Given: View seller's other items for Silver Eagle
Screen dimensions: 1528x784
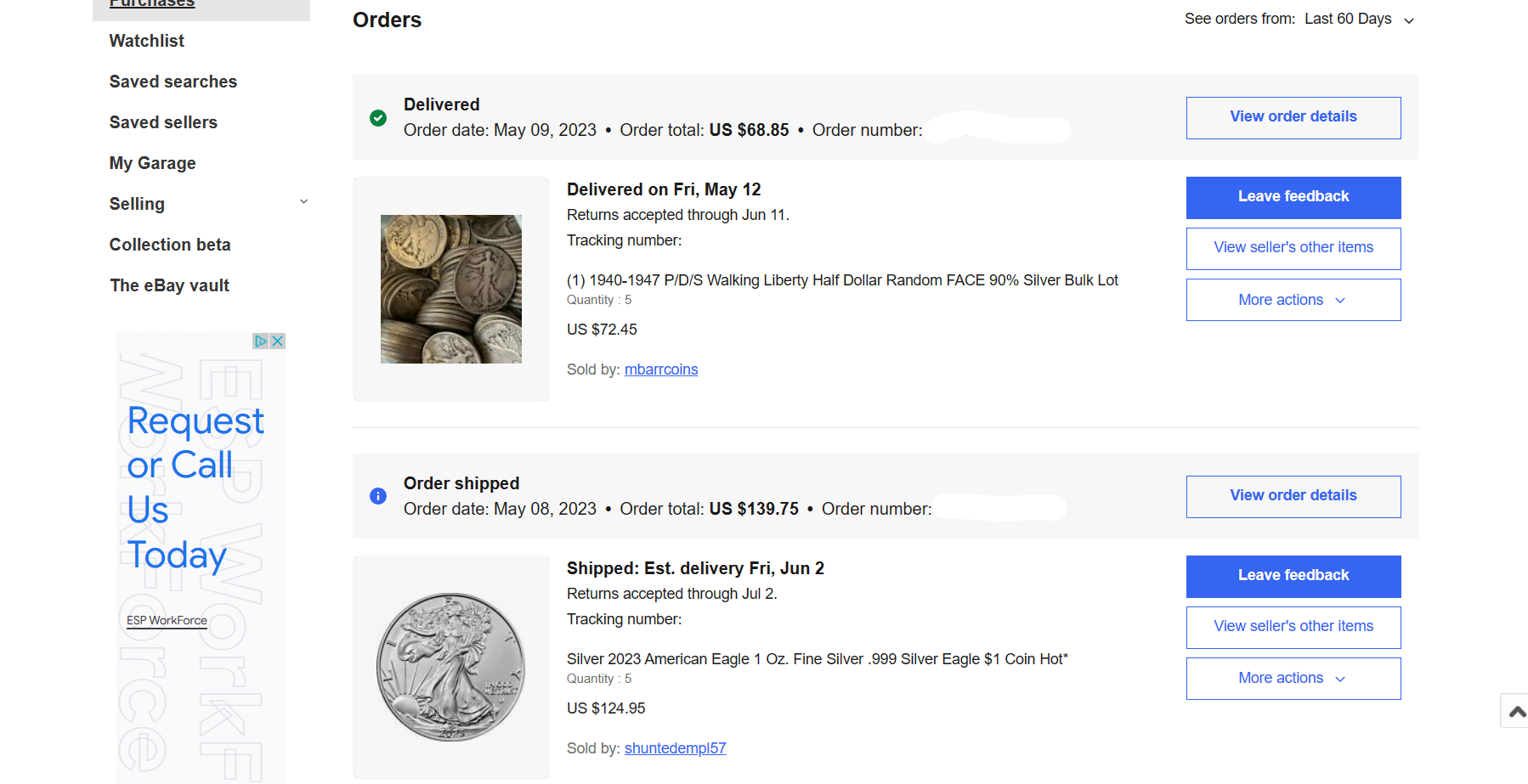Looking at the screenshot, I should (1293, 627).
